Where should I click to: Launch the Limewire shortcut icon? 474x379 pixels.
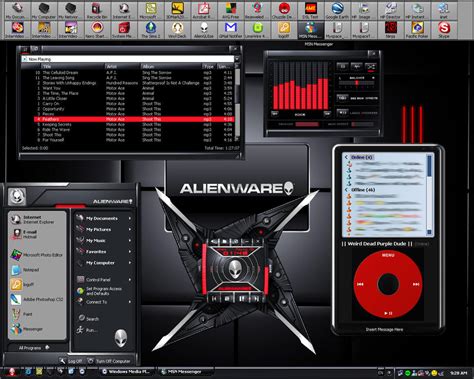pos(257,30)
